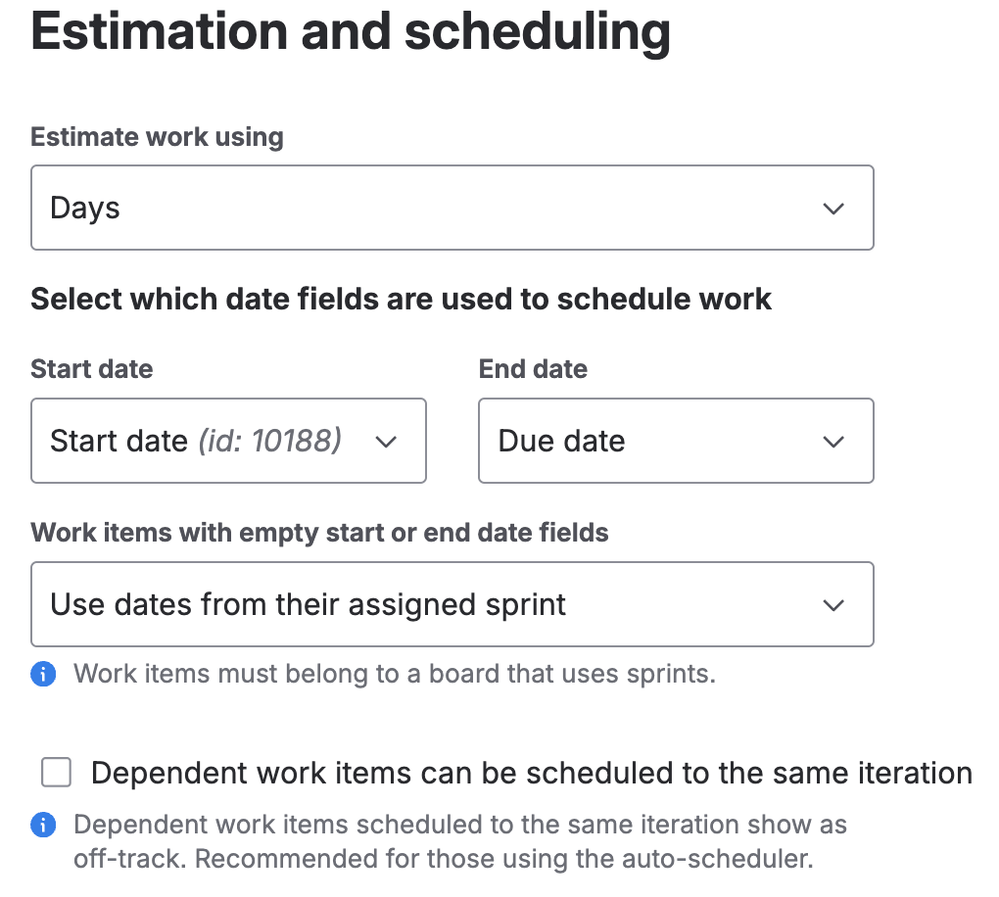Enable dependent work items in same iteration checkbox
This screenshot has height=897, width=999.
(x=56, y=773)
